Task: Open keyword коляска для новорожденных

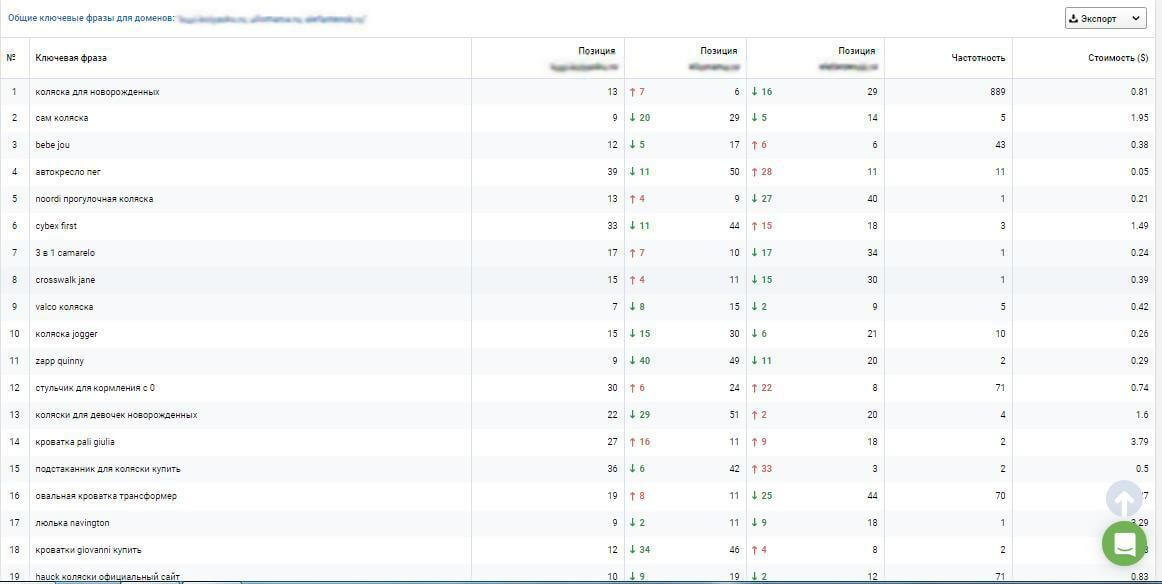Action: click(x=97, y=92)
